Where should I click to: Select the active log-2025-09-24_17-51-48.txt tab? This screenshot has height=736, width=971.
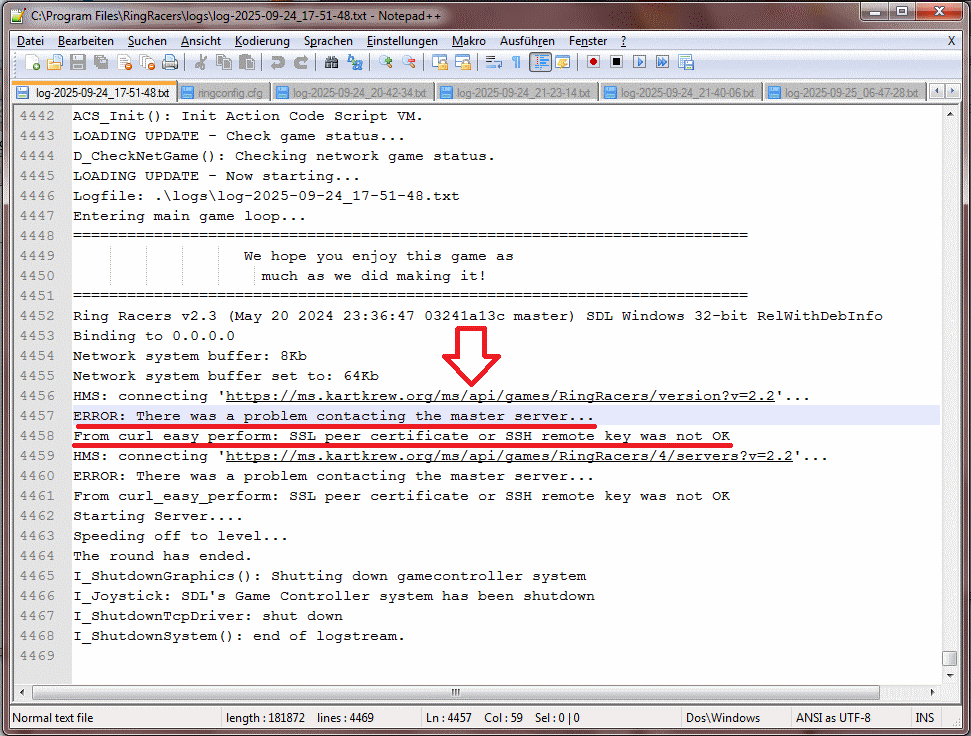tap(94, 92)
